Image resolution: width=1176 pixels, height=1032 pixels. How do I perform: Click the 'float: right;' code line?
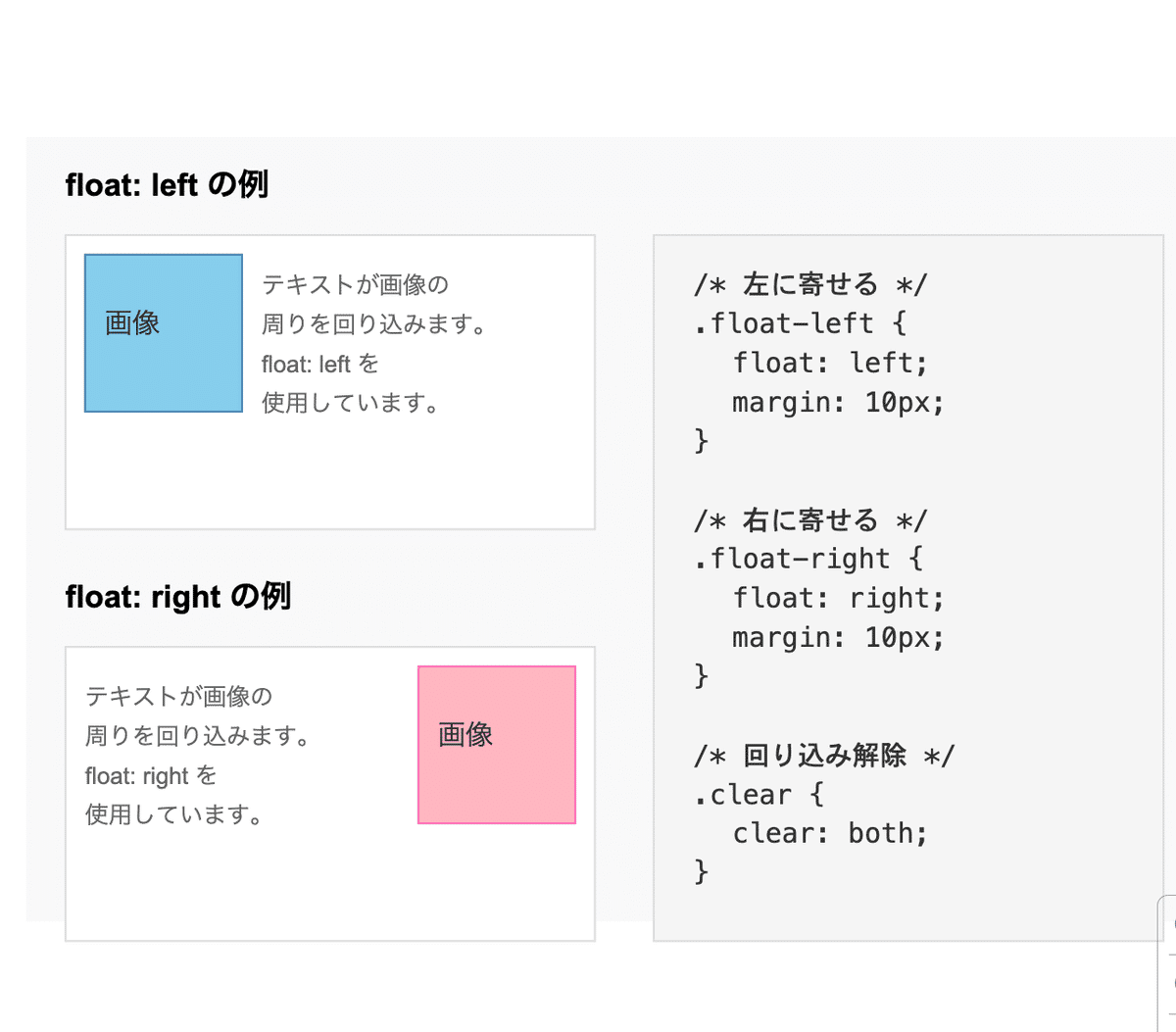(838, 598)
